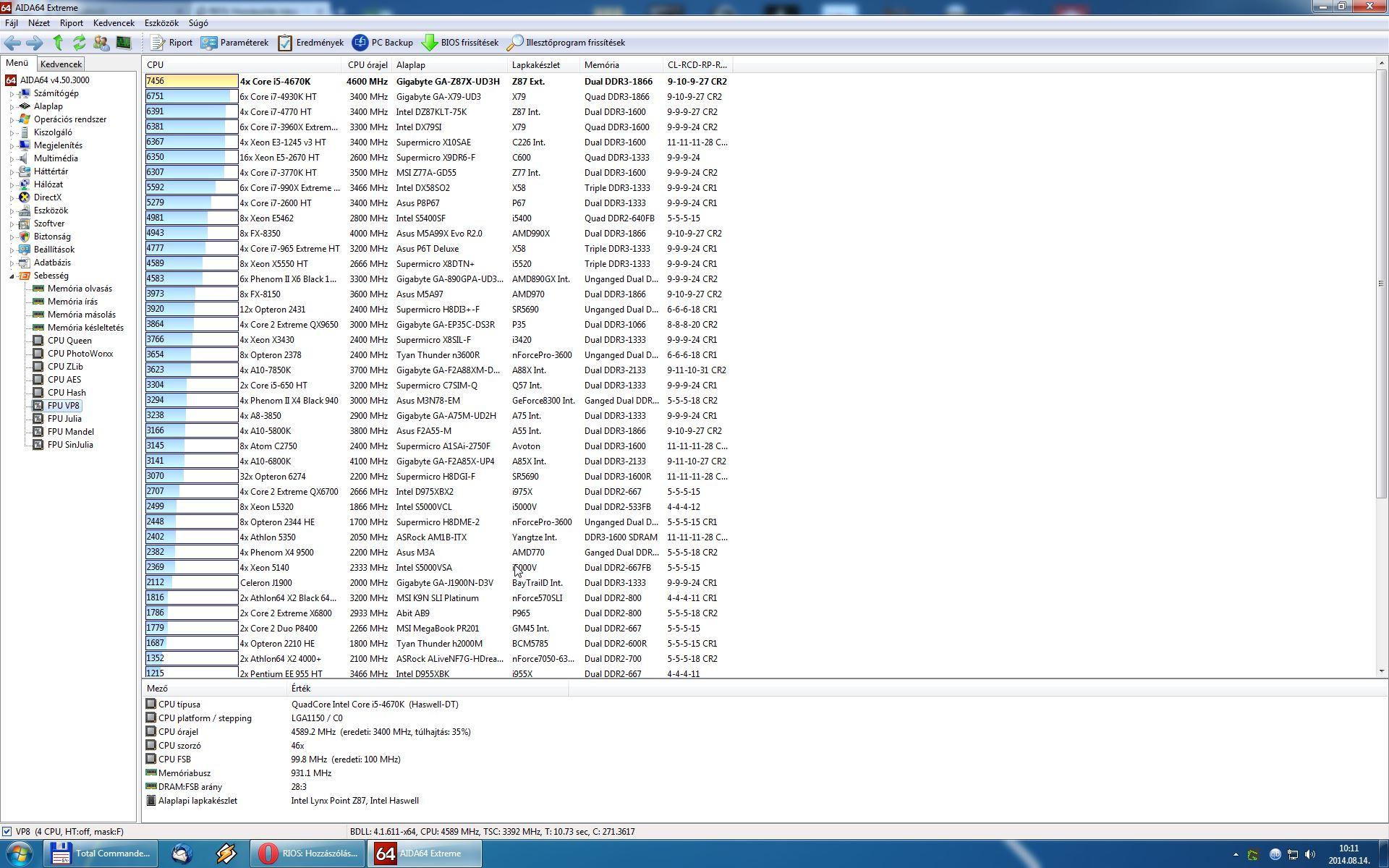Screen dimensions: 1389x868
Task: Expand the Alaplap tree node
Action: [12, 106]
